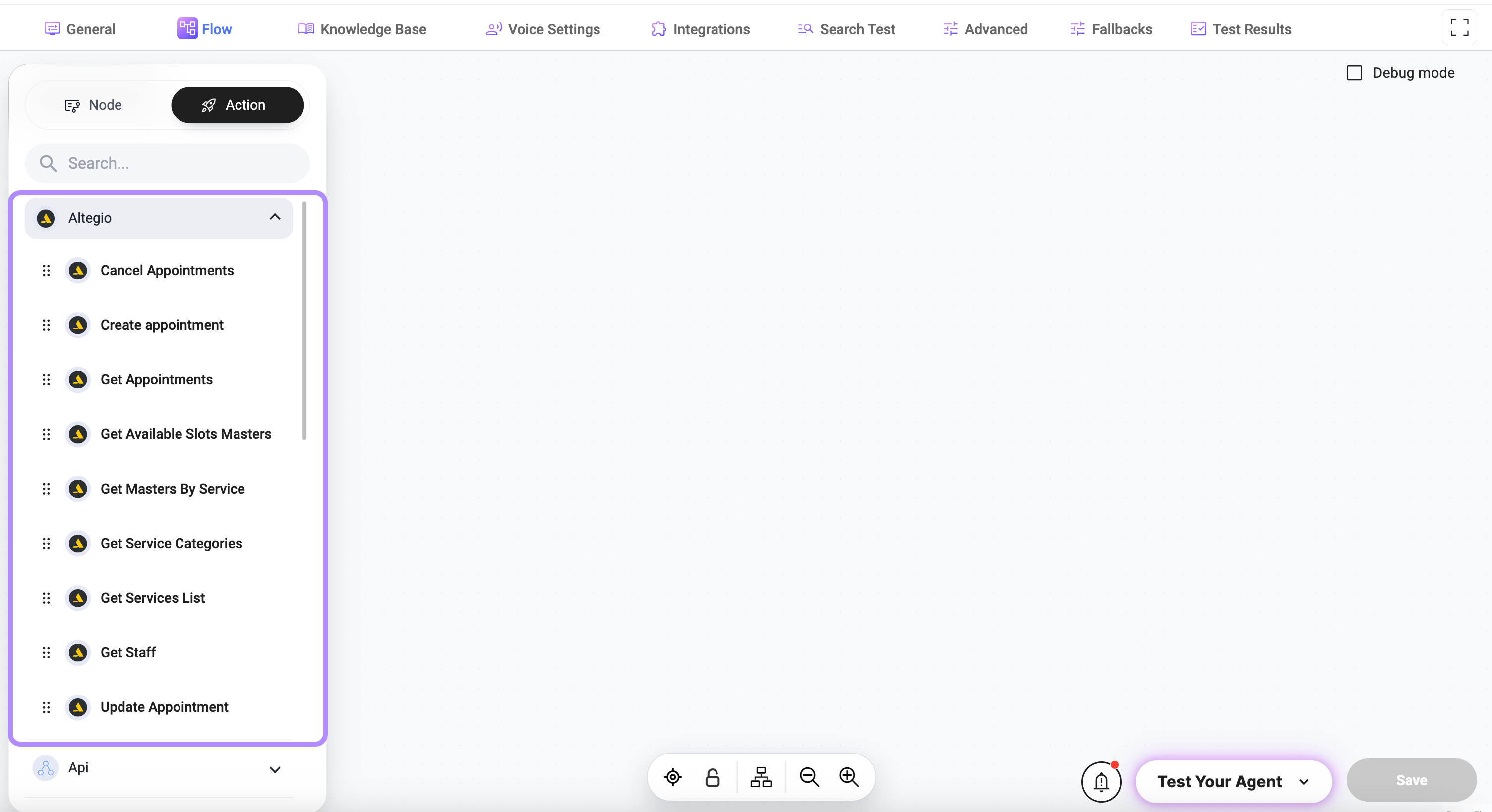Open the Integrations tab

pyautogui.click(x=700, y=29)
